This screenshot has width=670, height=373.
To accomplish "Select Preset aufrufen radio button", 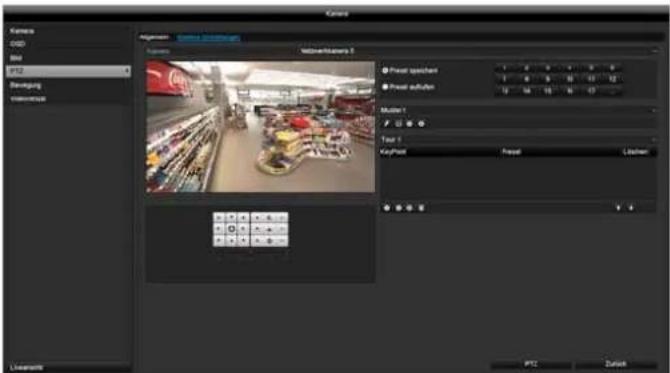I will point(385,87).
